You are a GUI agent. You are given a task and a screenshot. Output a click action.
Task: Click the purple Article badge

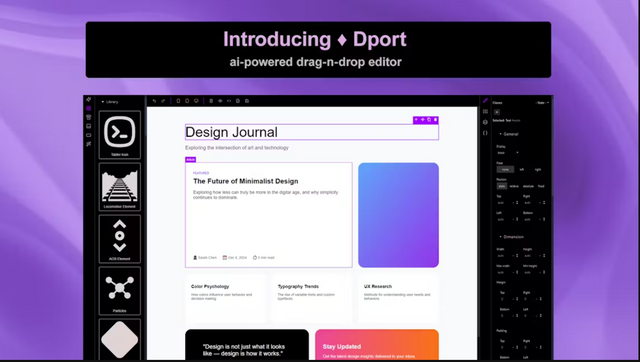190,160
